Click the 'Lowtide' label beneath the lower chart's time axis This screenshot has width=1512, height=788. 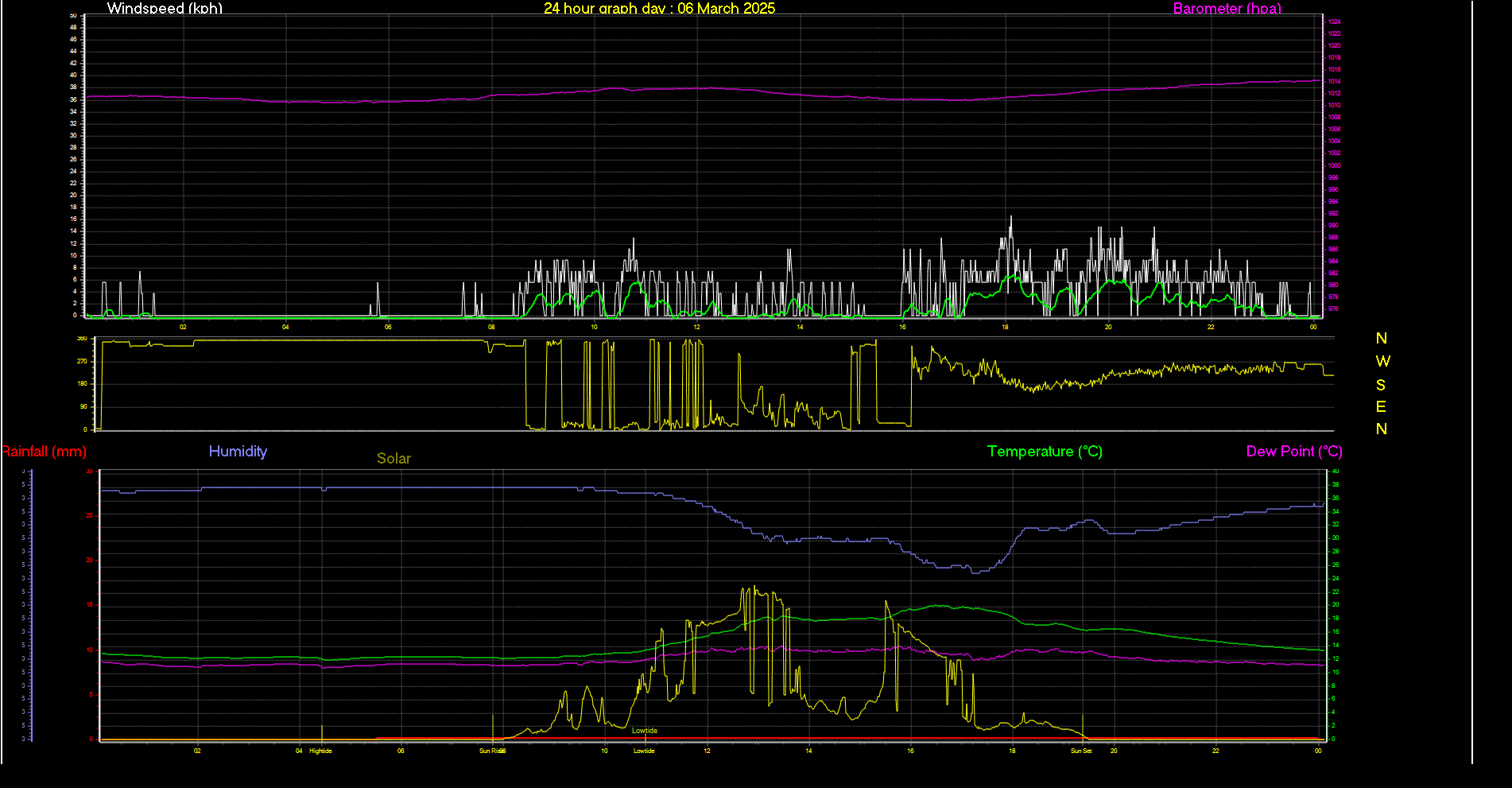click(644, 751)
